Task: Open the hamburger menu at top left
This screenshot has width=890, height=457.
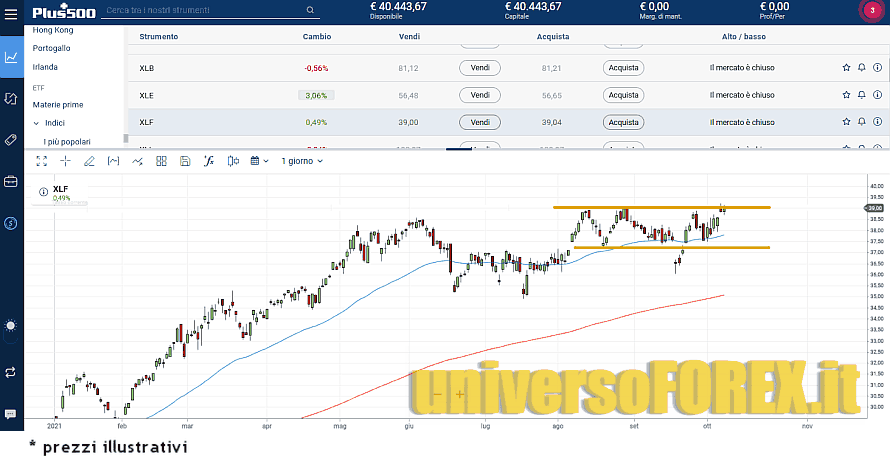Action: coord(11,11)
